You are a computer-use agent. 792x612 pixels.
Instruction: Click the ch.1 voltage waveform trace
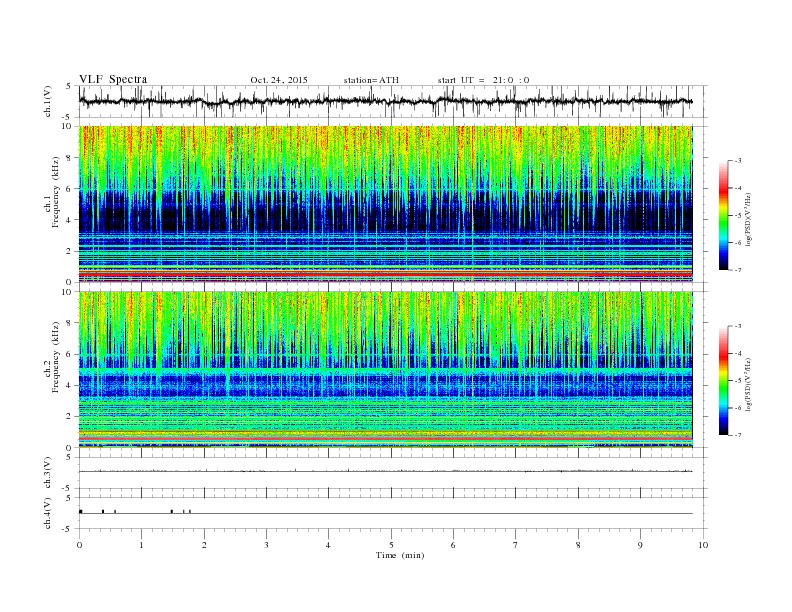pyautogui.click(x=385, y=101)
